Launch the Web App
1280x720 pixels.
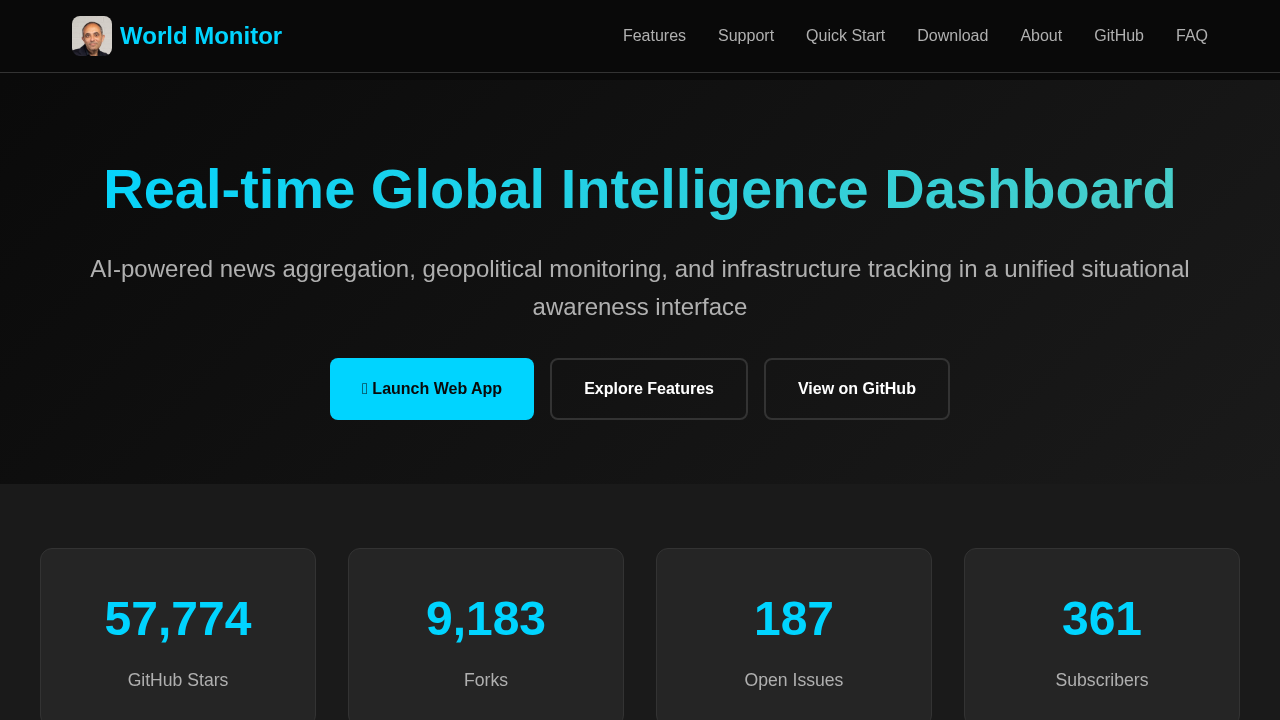(432, 389)
